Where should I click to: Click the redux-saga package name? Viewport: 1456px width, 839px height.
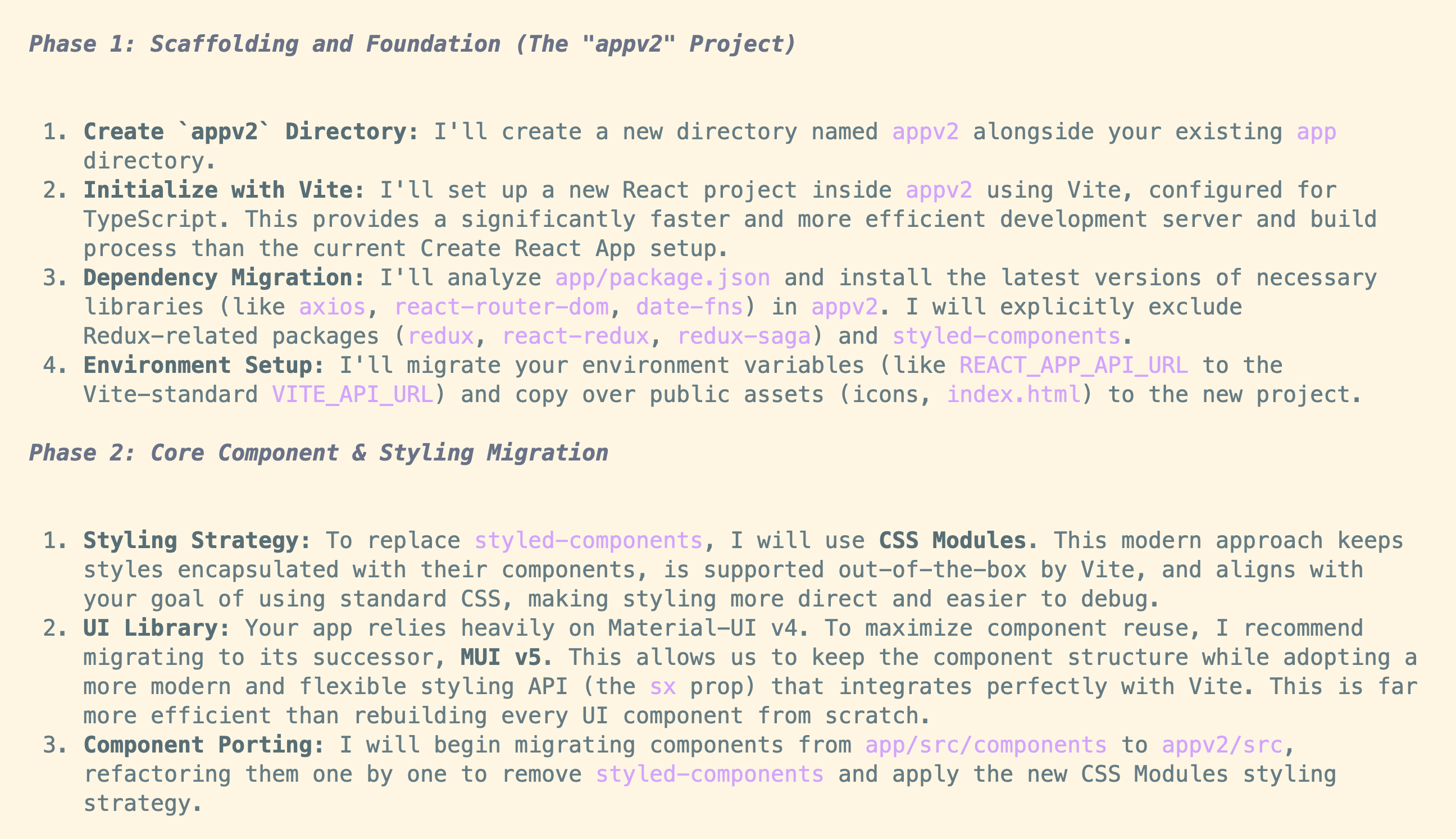[x=744, y=336]
